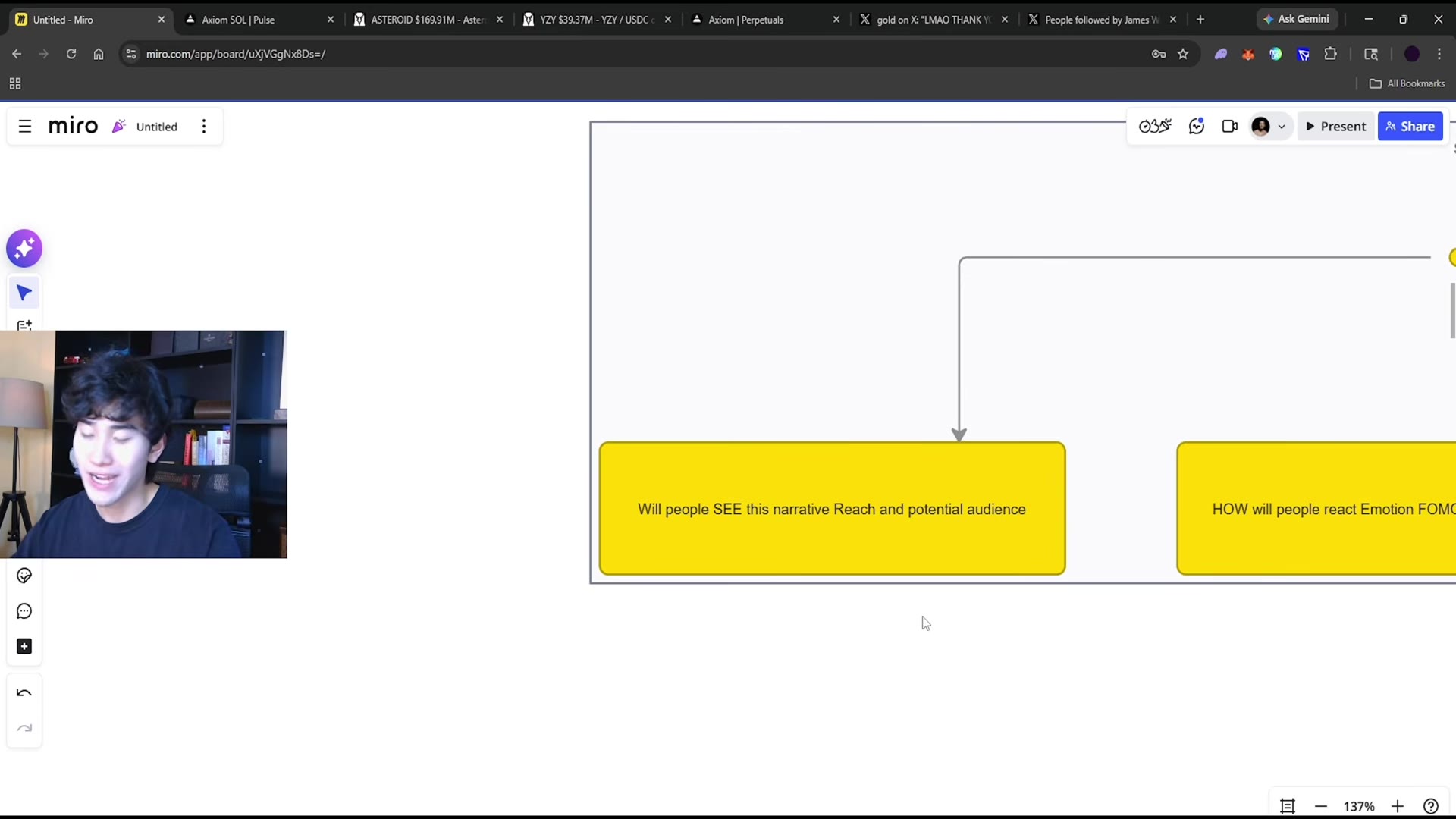
Task: Expand the user avatar dropdown chevron
Action: pos(1282,127)
